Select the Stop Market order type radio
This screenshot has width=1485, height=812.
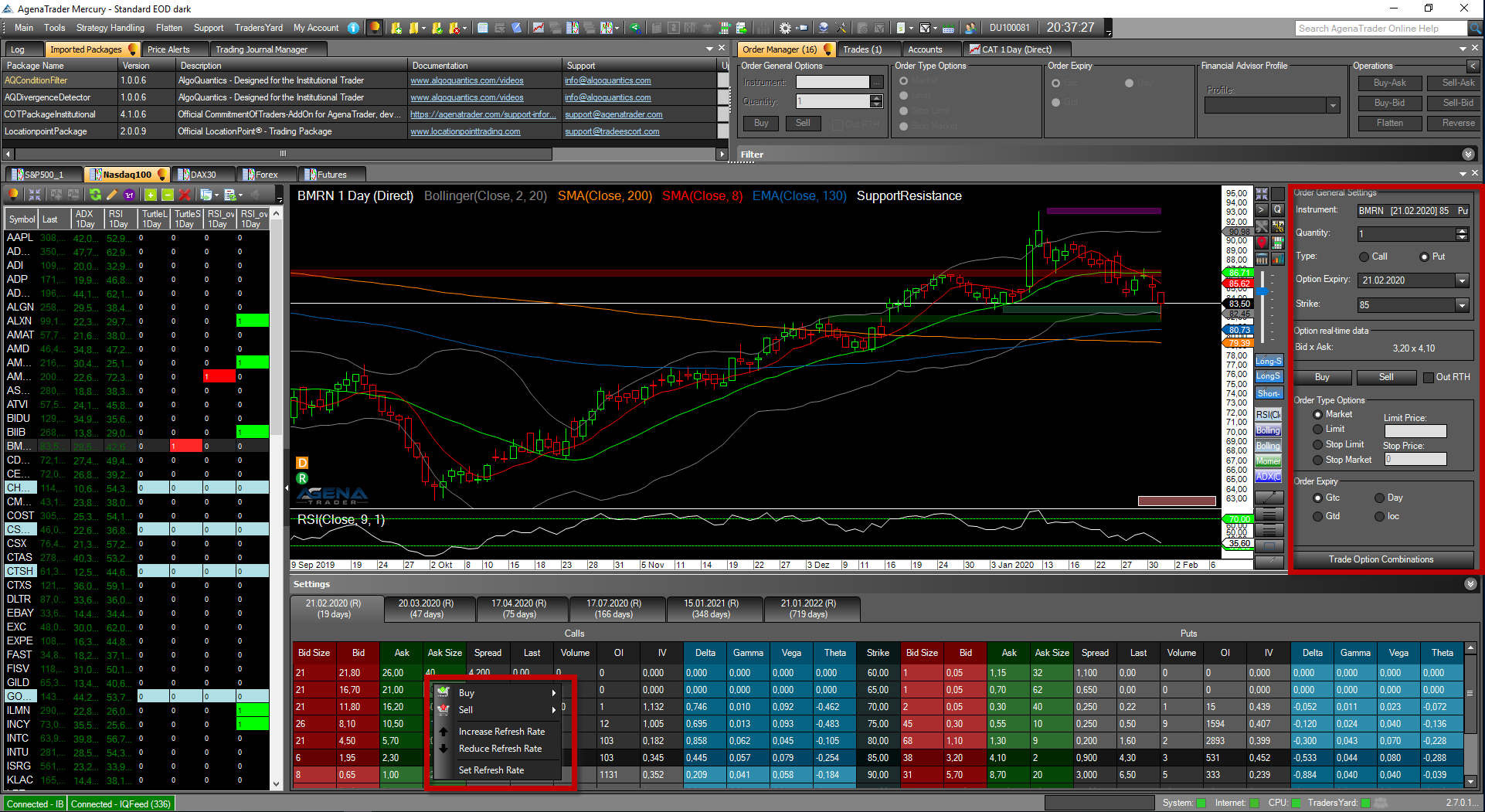pyautogui.click(x=1318, y=460)
